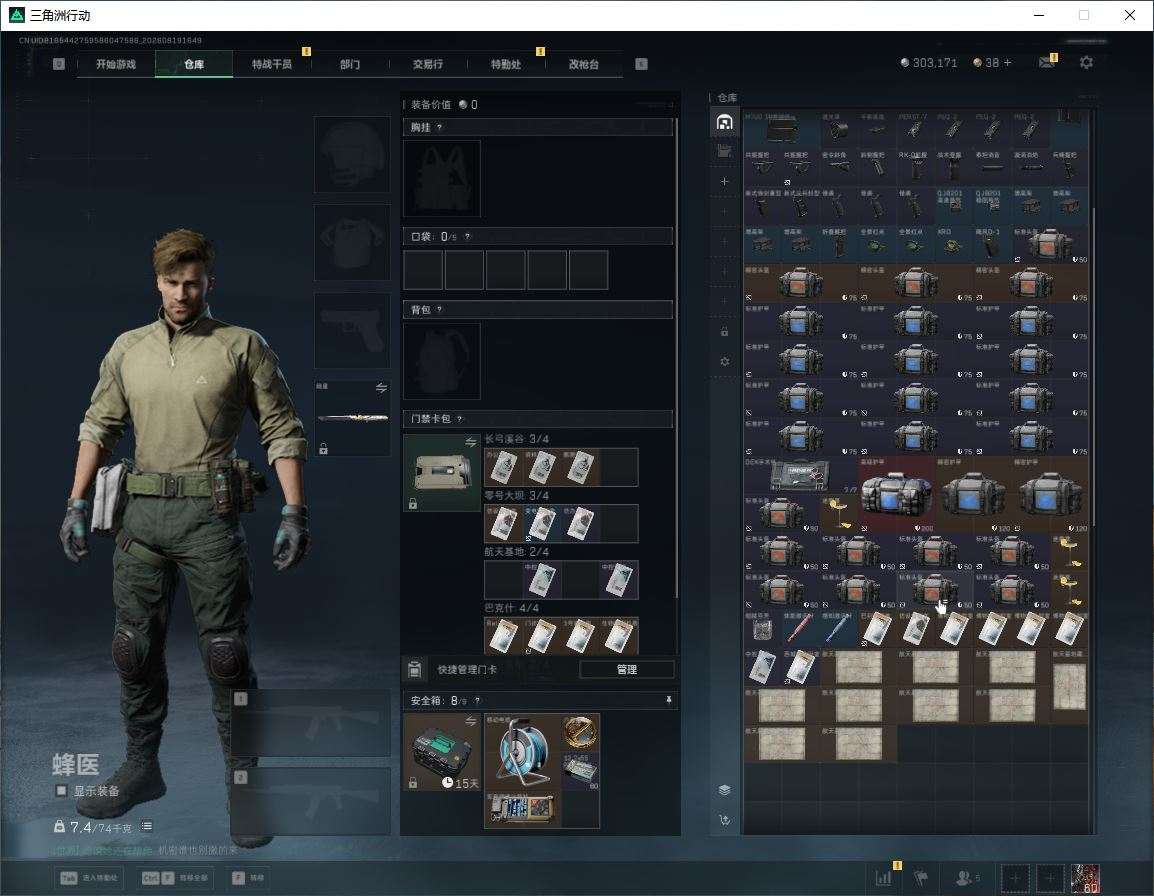1154x896 pixels.
Task: Select the blue cable reel in safe box
Action: [522, 752]
